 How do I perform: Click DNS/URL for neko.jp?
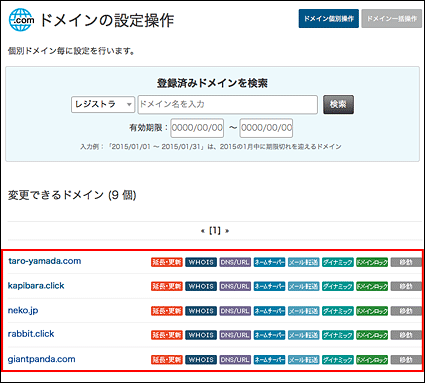(x=235, y=311)
